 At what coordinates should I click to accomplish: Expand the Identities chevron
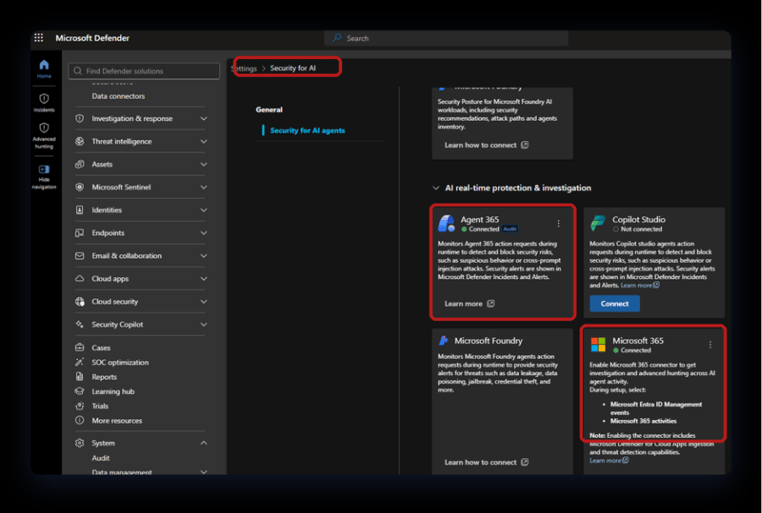(x=204, y=210)
